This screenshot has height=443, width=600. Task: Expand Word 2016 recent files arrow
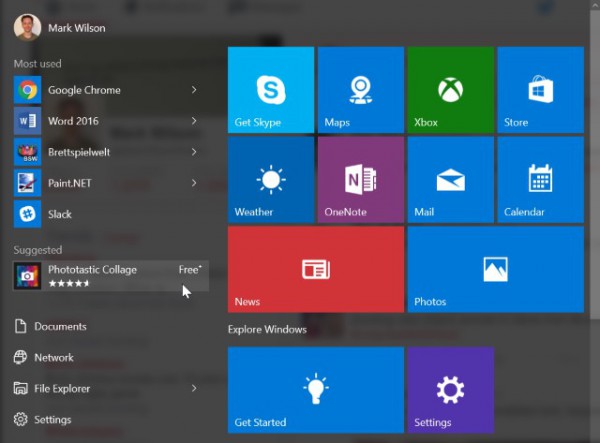[193, 121]
